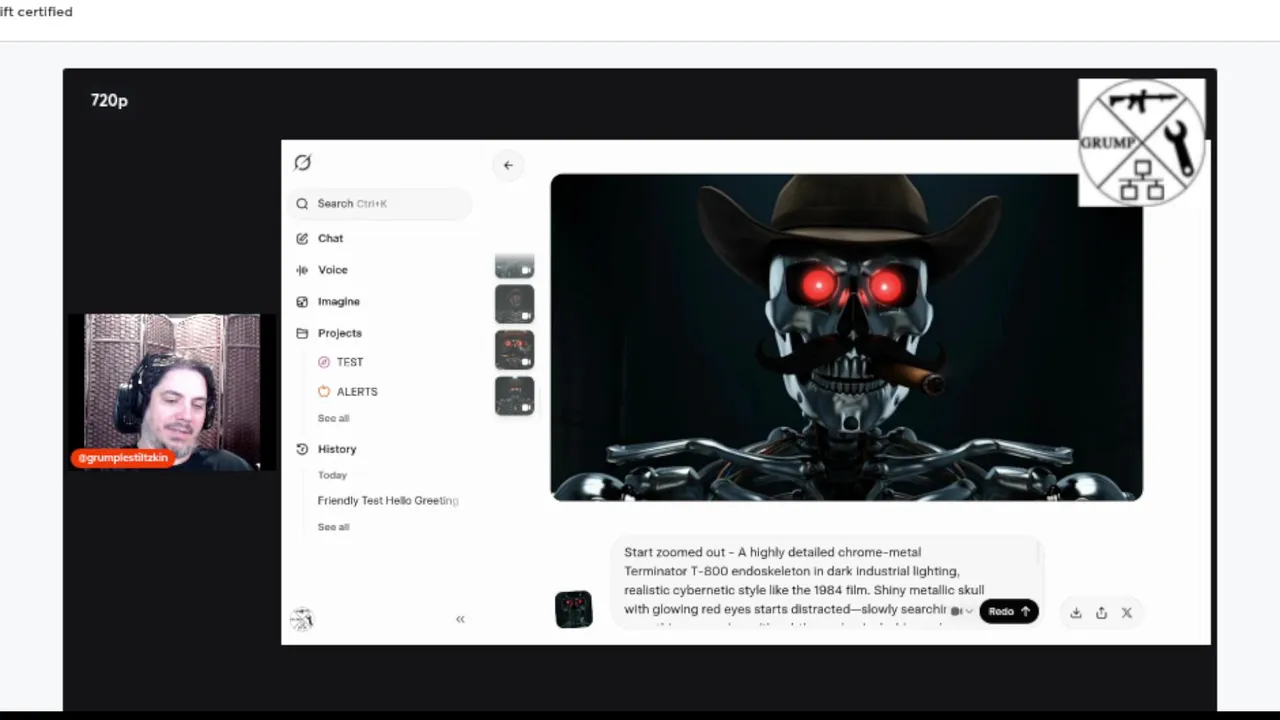Click the Search field in sidebar
This screenshot has height=720, width=1280.
point(380,203)
